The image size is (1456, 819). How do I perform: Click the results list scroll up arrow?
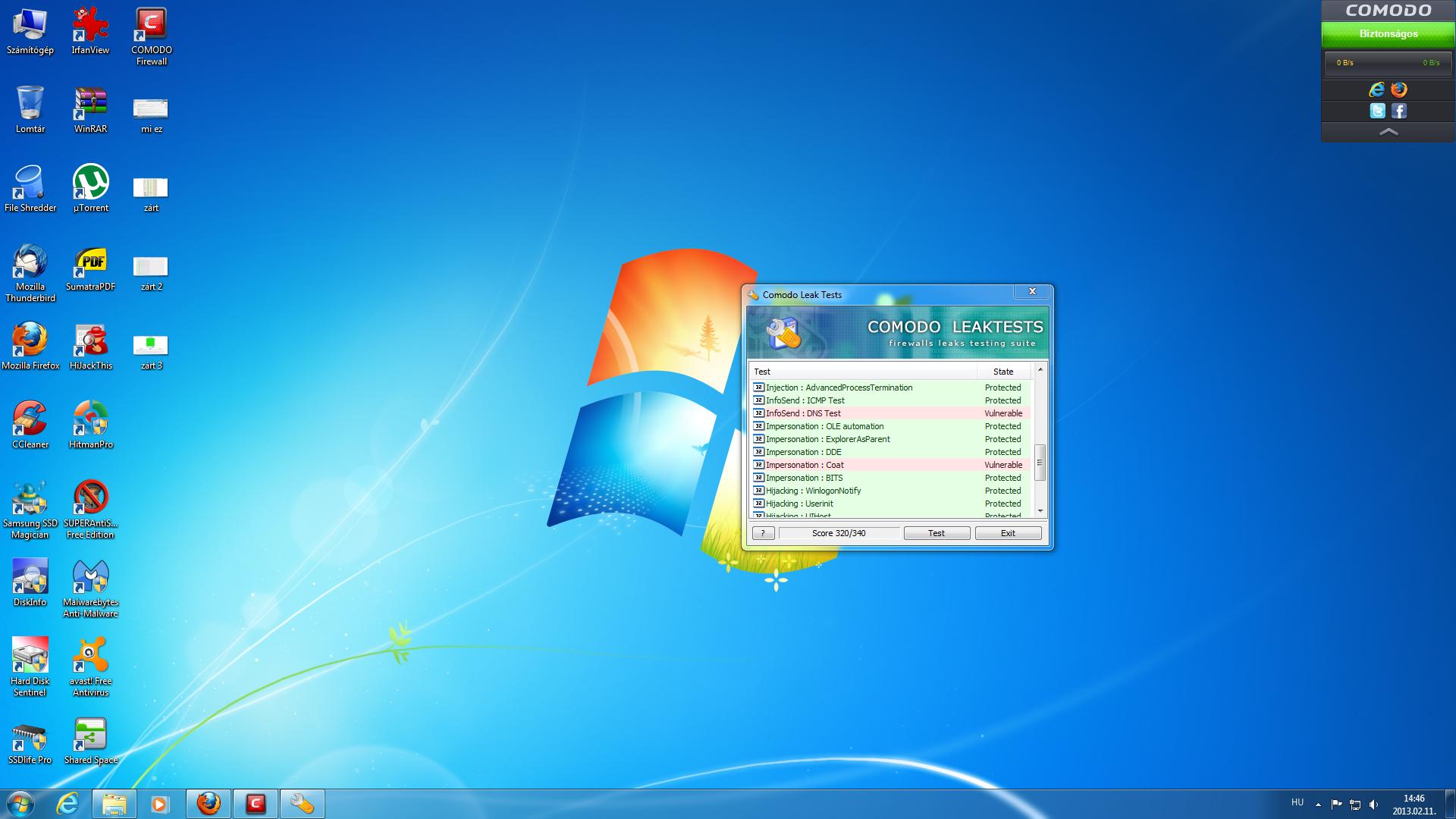(x=1040, y=369)
